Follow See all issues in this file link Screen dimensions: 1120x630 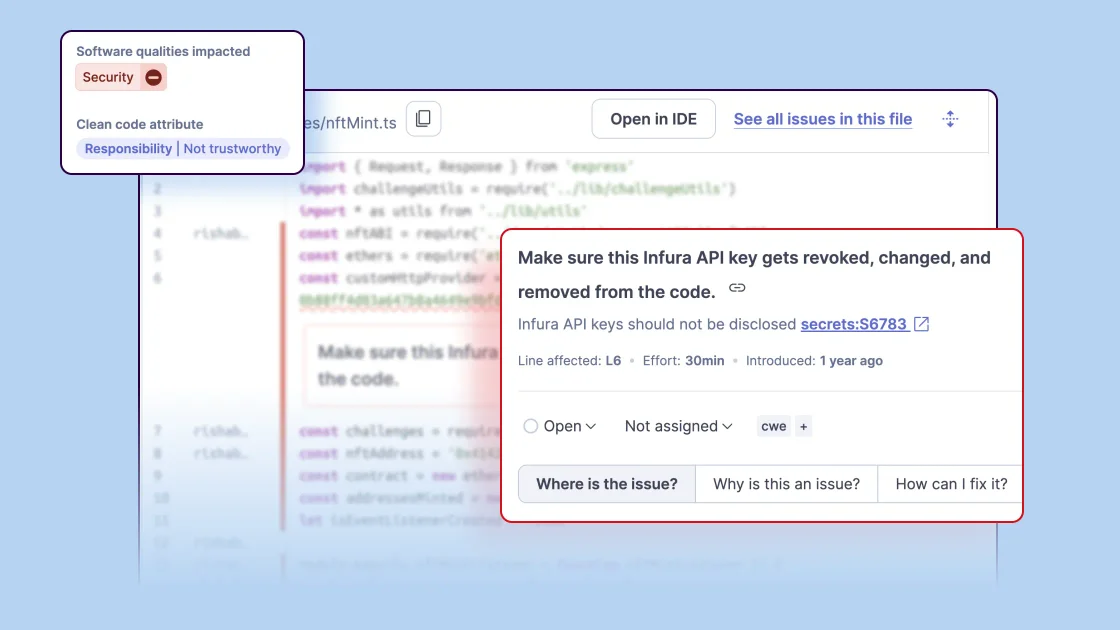tap(822, 119)
